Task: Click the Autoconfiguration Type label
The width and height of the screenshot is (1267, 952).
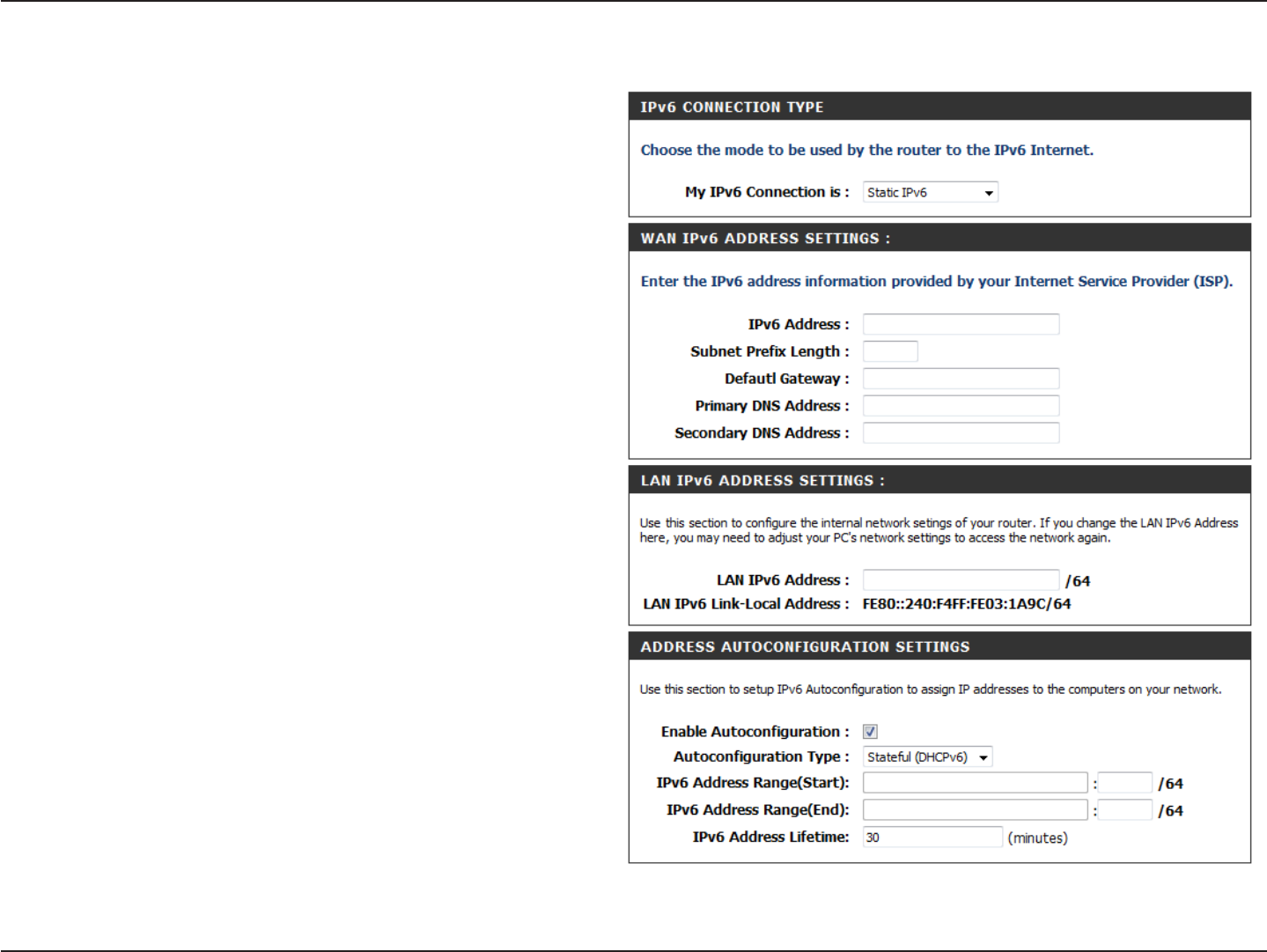Action: tap(762, 757)
